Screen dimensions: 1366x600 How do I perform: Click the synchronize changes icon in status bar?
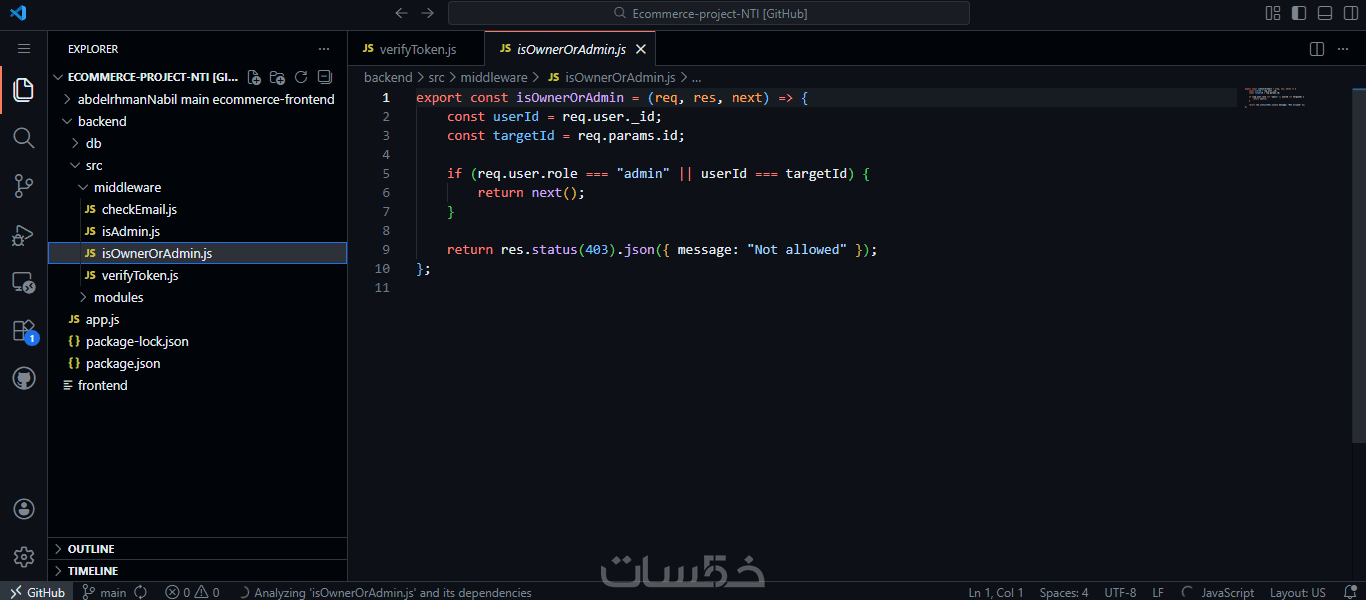(141, 592)
